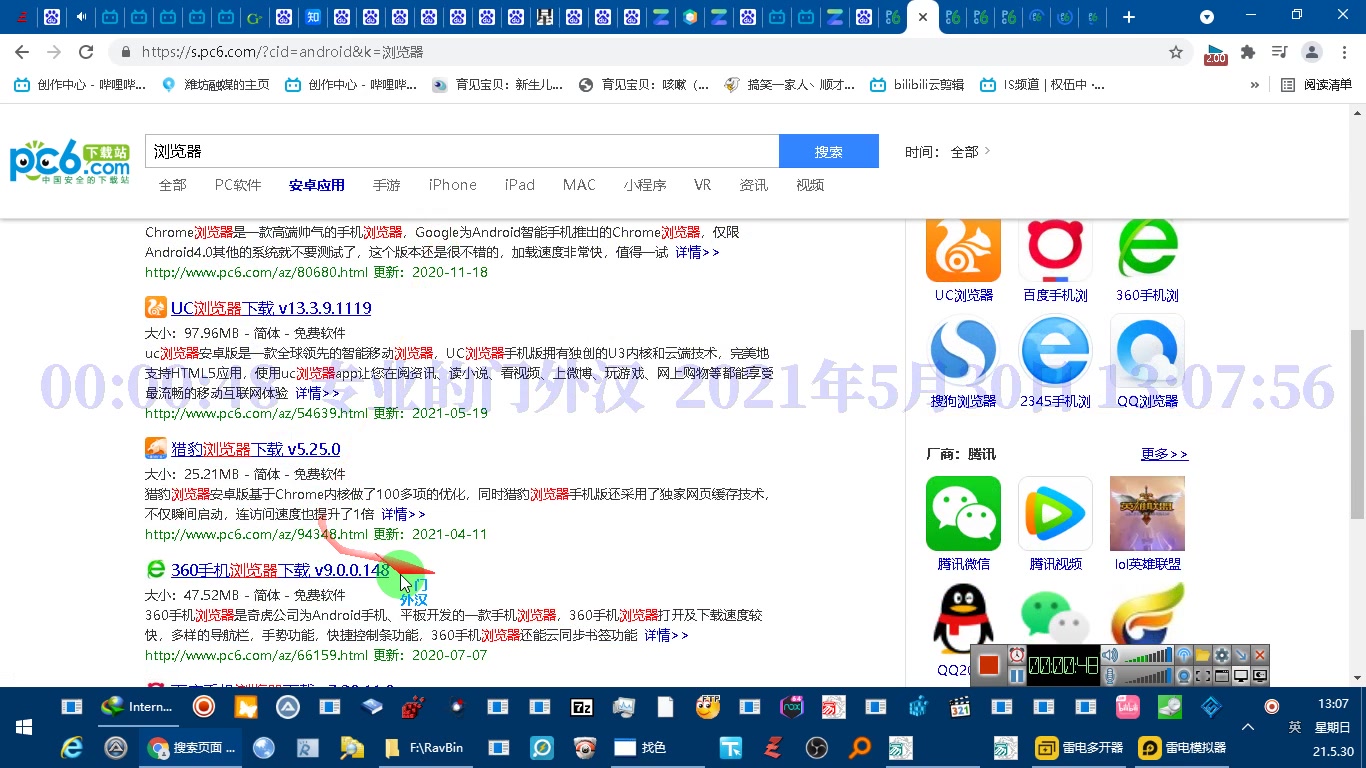Open the lol英雄联盟 app thumbnail

pos(1147,513)
